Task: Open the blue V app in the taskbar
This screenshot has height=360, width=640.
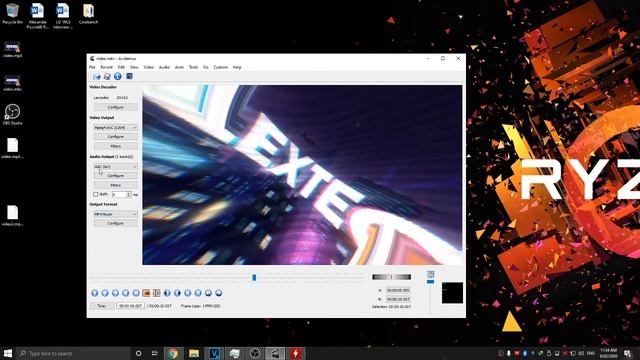Action: (x=214, y=353)
